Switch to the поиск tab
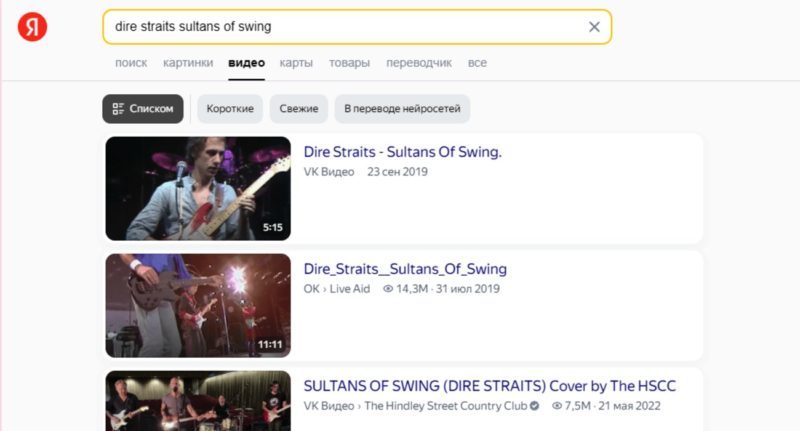 131,63
